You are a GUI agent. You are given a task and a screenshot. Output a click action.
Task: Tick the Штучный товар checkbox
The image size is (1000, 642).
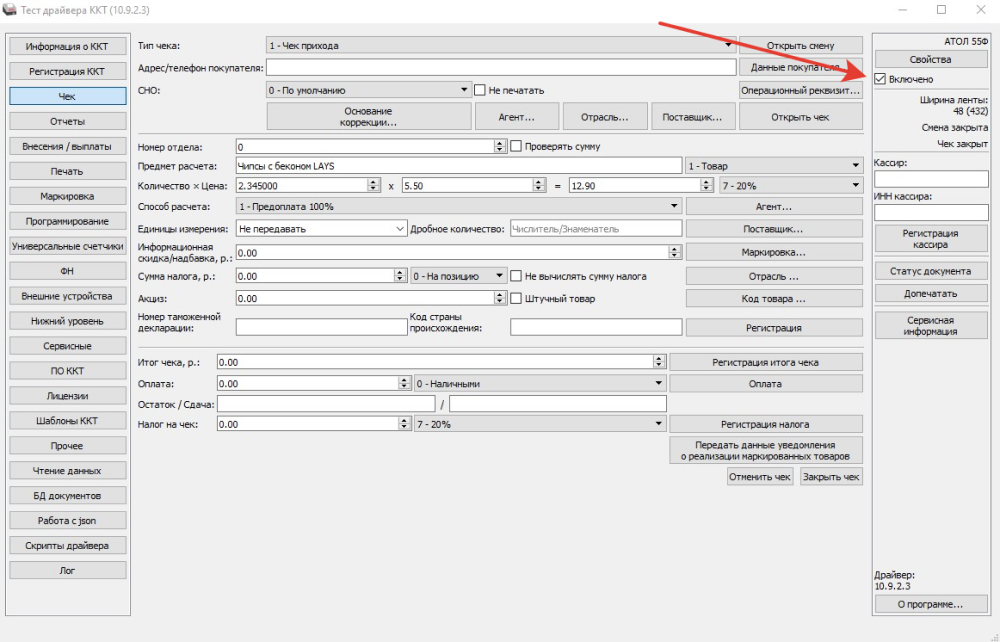516,298
